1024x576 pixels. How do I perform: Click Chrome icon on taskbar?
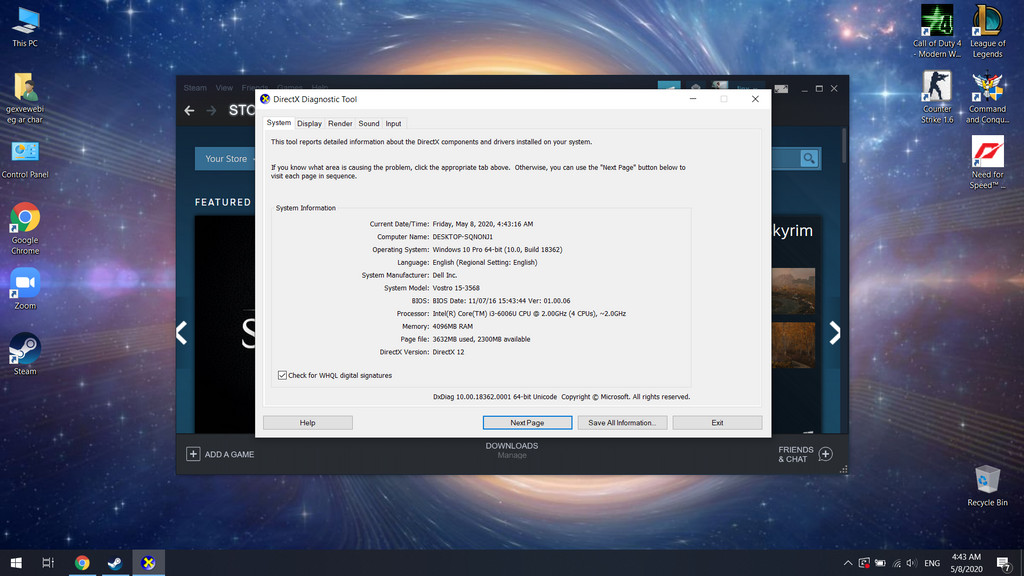[x=82, y=563]
